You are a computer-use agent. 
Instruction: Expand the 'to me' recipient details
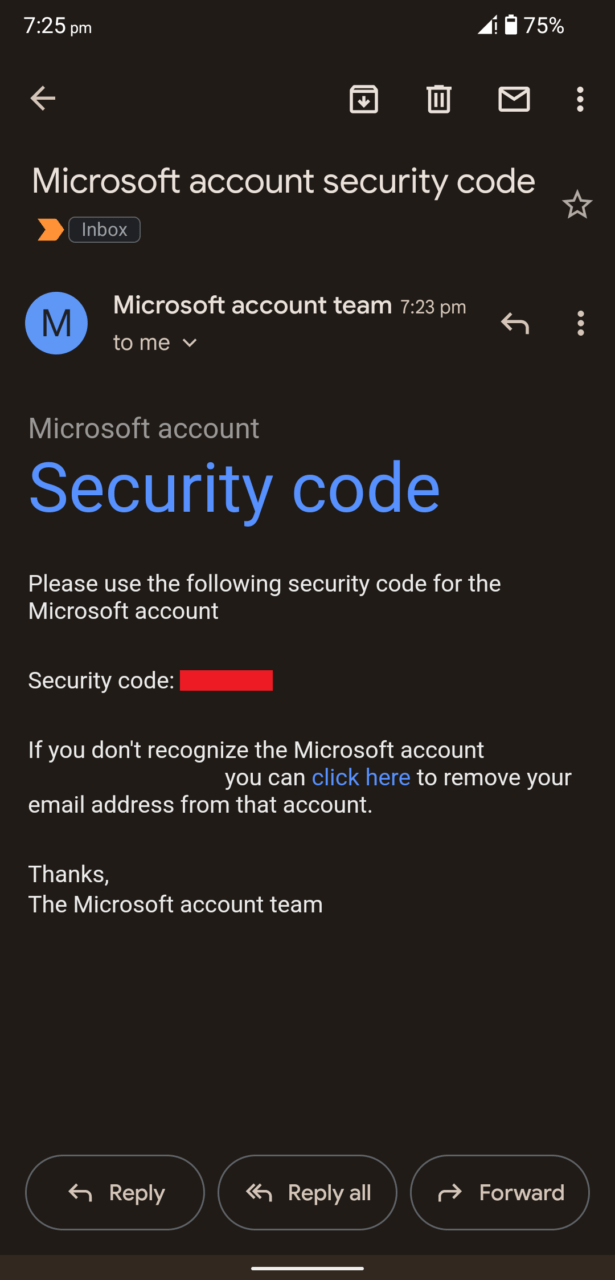pos(141,342)
